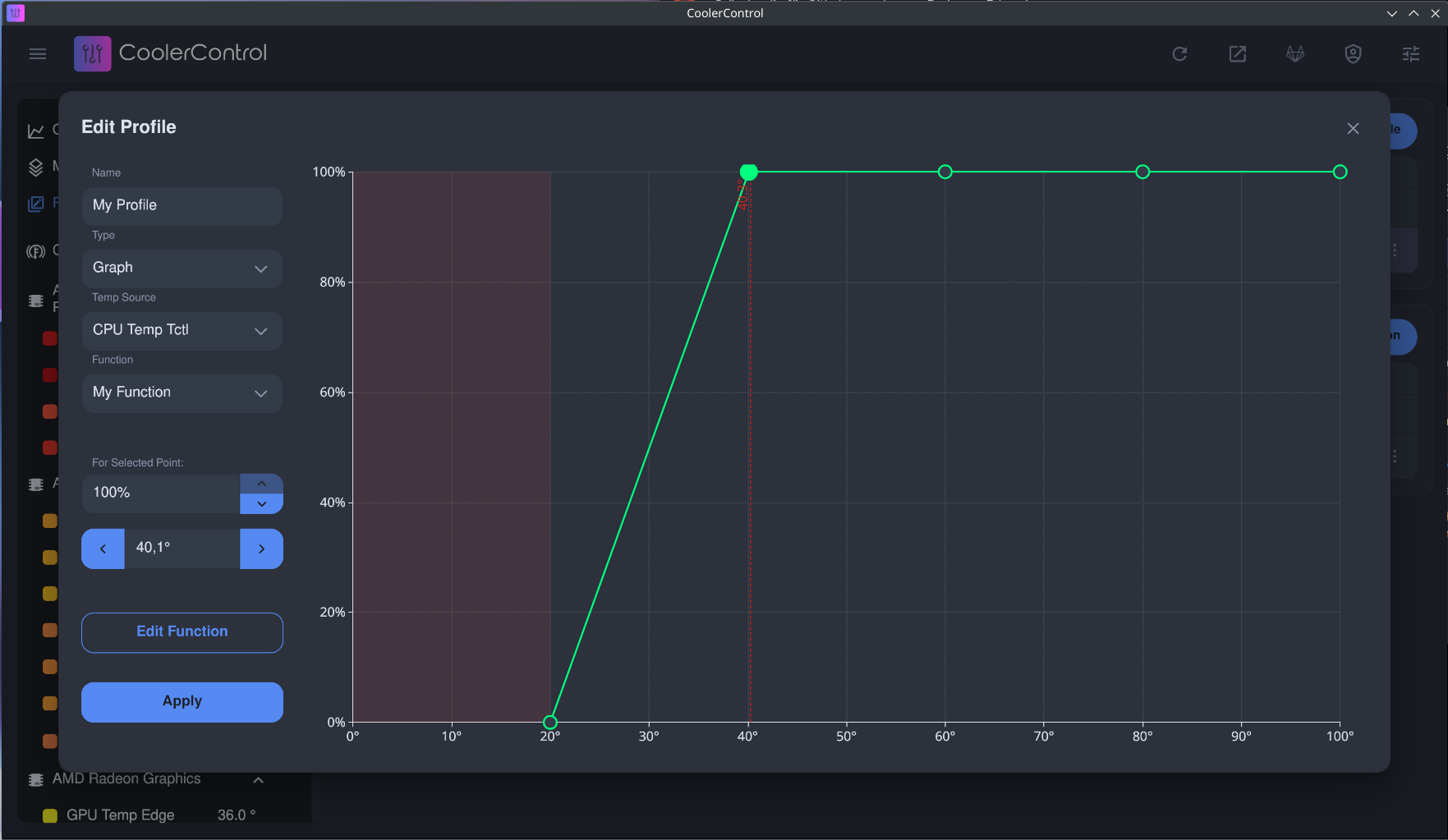
Task: Click the Name field My Profile
Action: click(182, 206)
